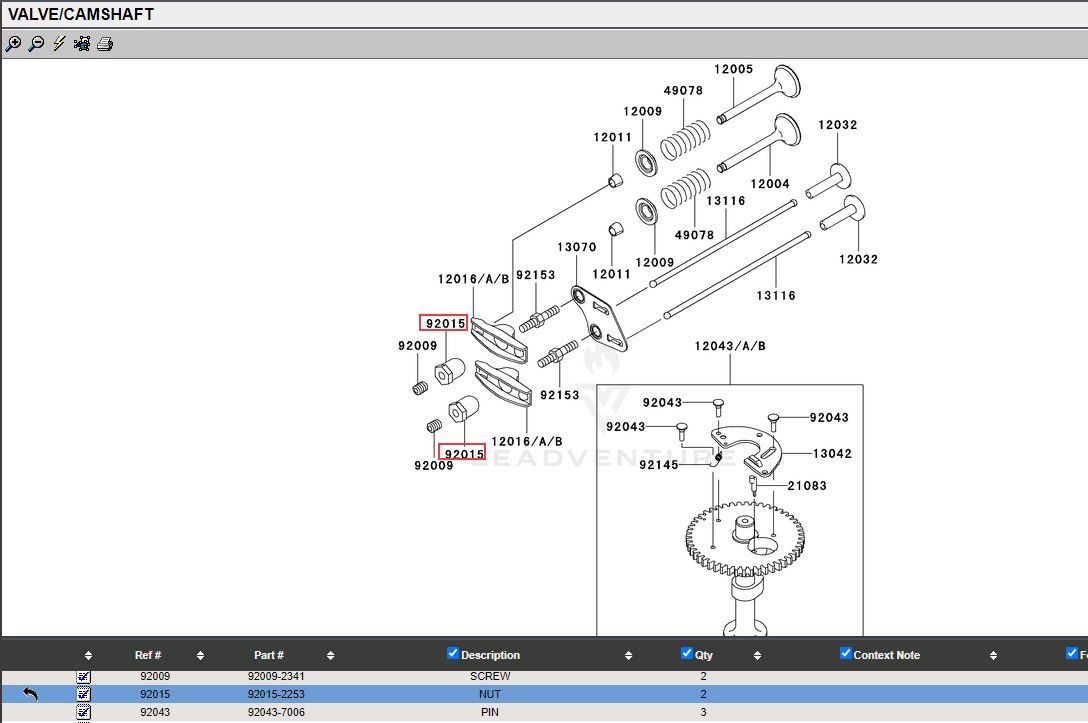Click the zoom in magnifier icon
This screenshot has width=1088, height=723.
tap(13, 44)
